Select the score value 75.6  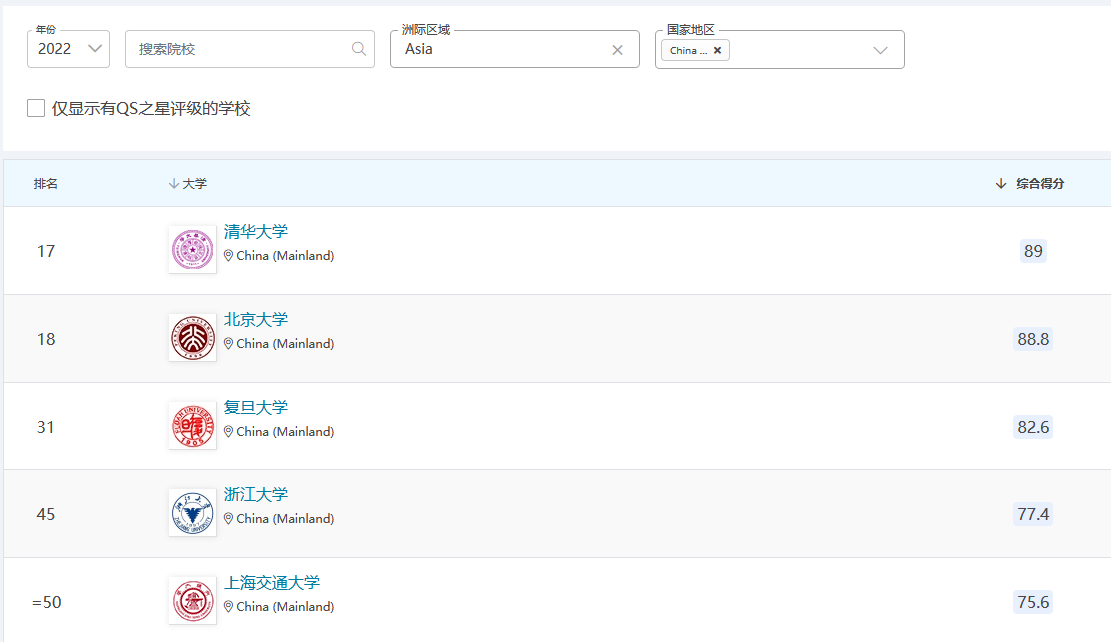coord(1033,602)
